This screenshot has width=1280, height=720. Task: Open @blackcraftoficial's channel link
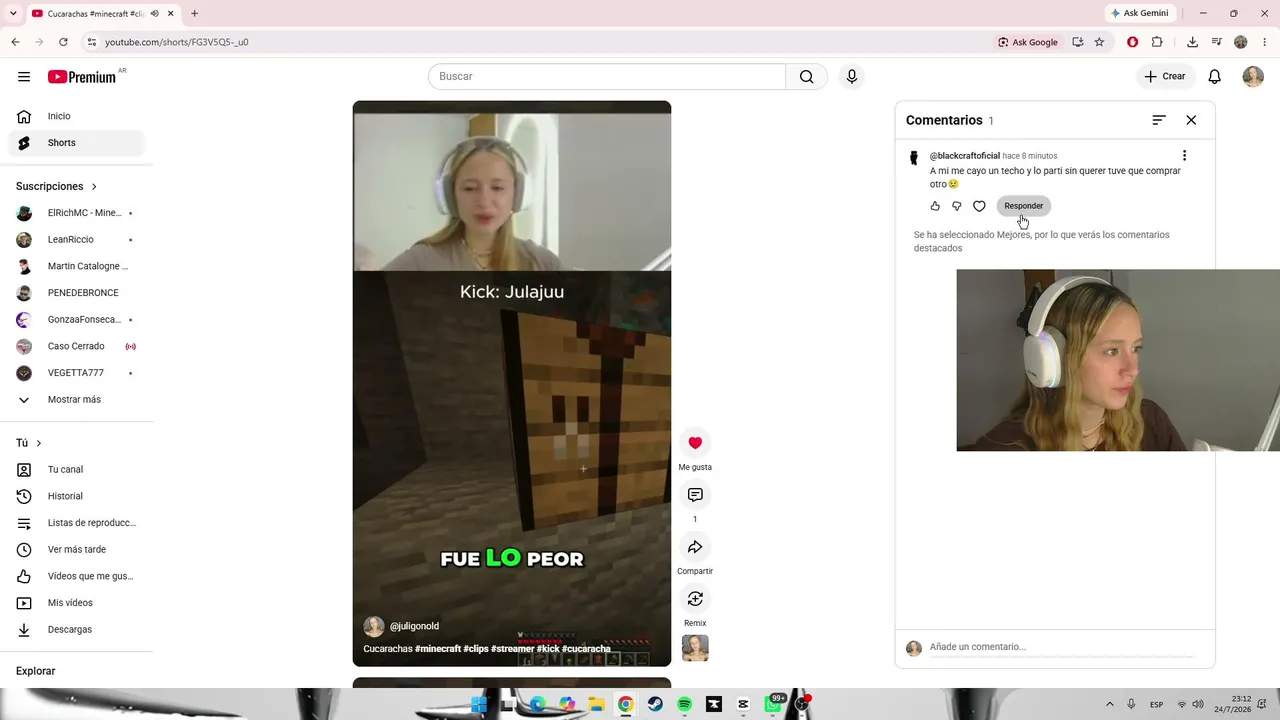[964, 156]
